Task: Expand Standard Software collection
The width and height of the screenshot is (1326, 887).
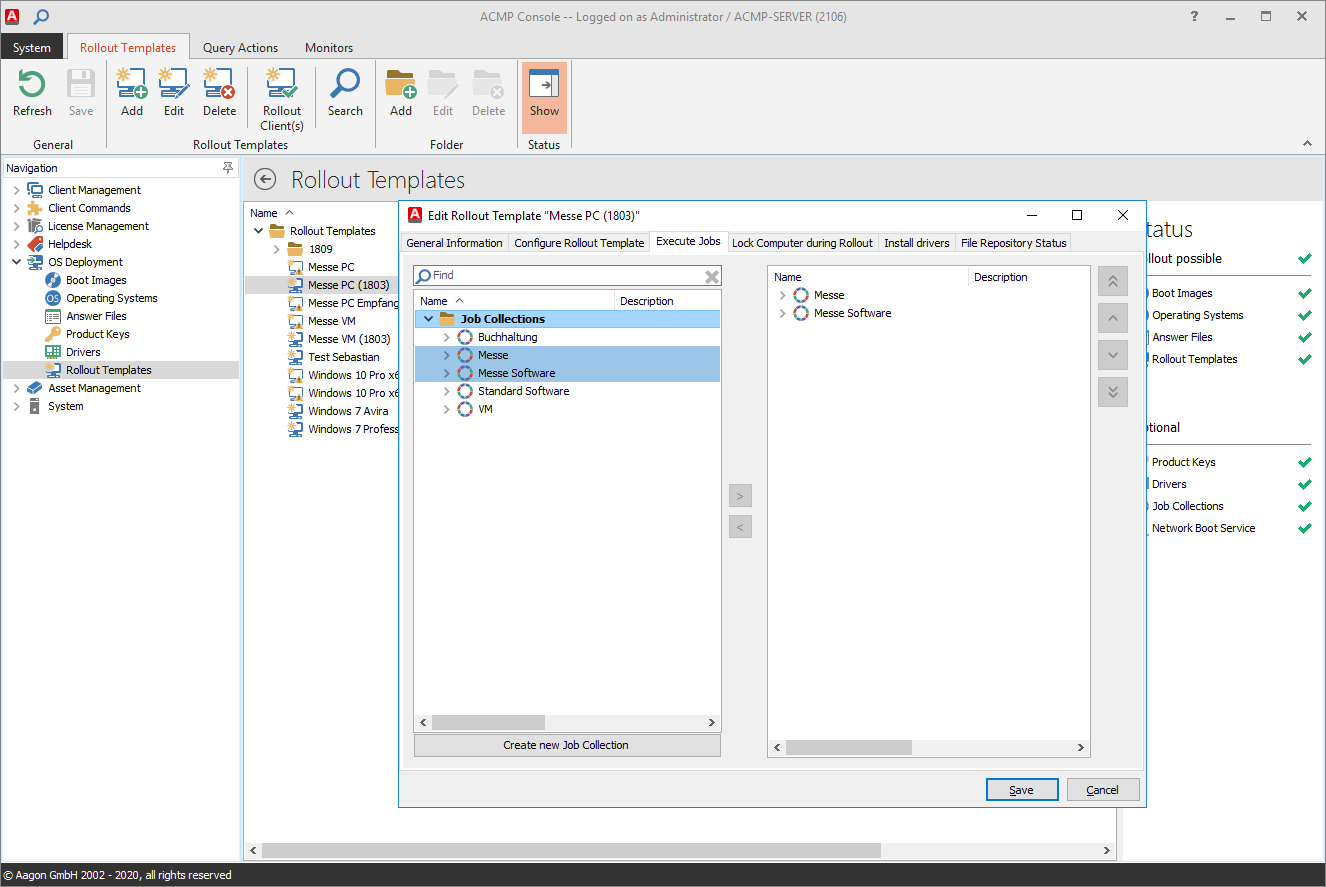Action: coord(446,391)
